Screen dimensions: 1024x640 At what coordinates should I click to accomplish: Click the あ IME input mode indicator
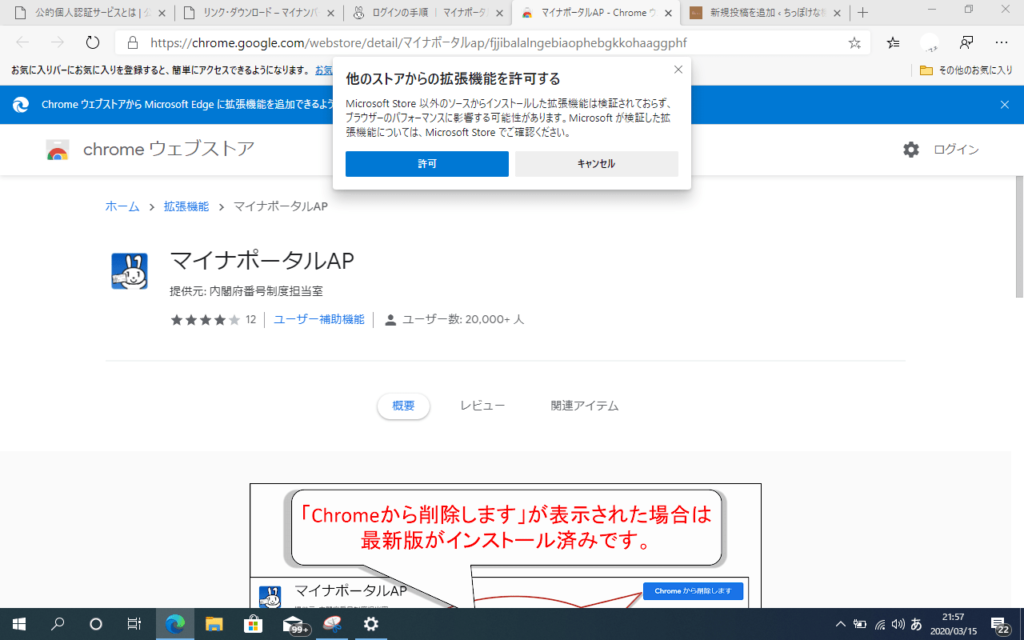[916, 624]
